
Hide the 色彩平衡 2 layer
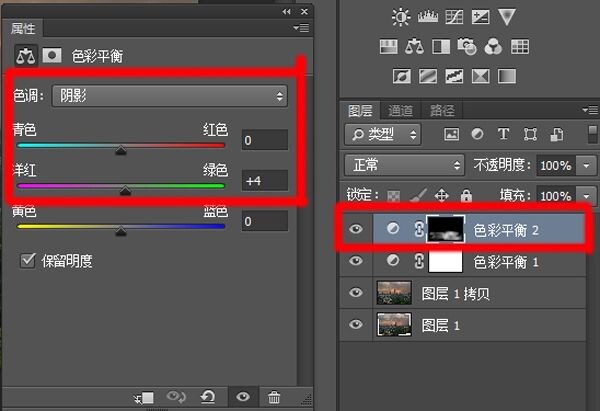pos(355,229)
